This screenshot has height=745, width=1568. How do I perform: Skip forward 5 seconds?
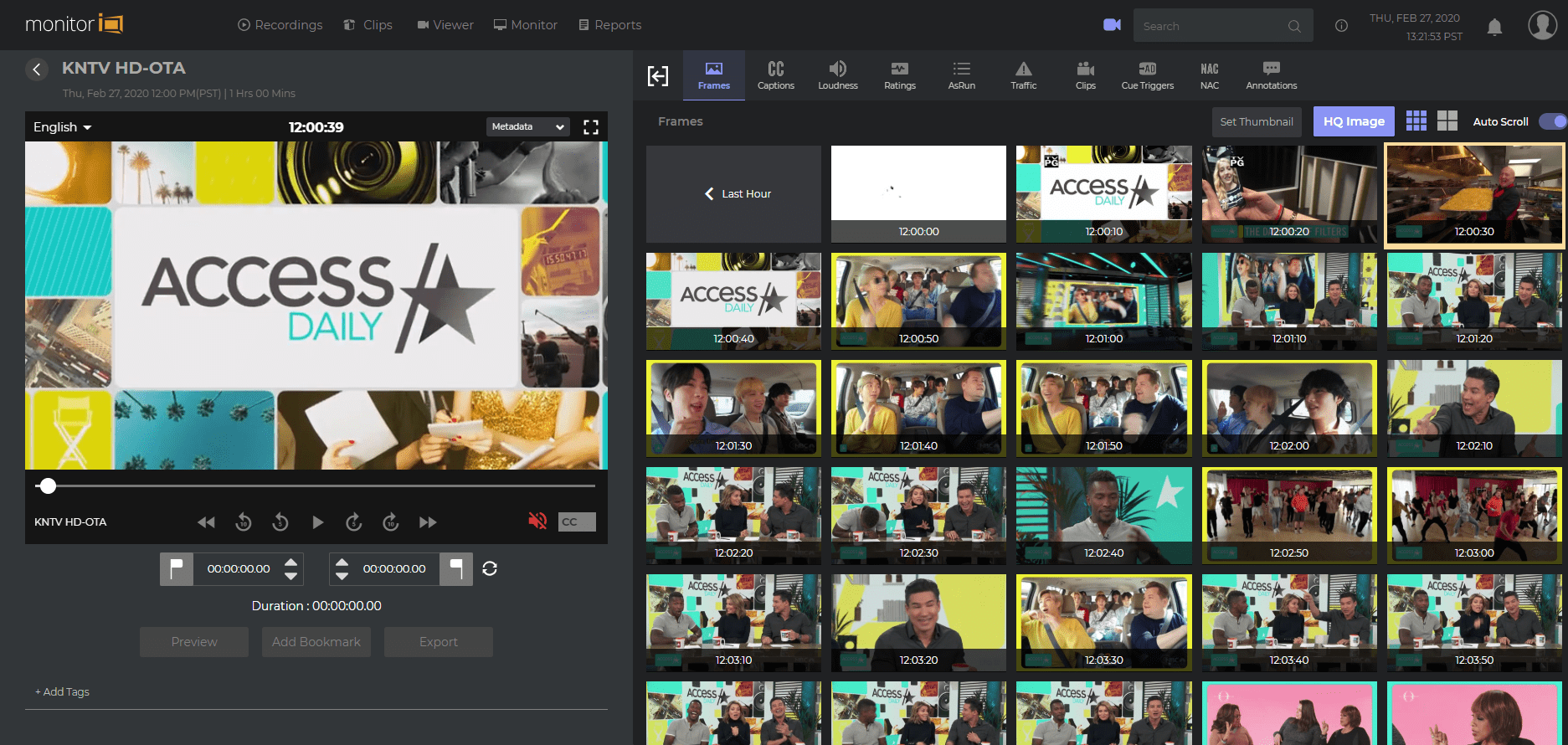[x=354, y=522]
